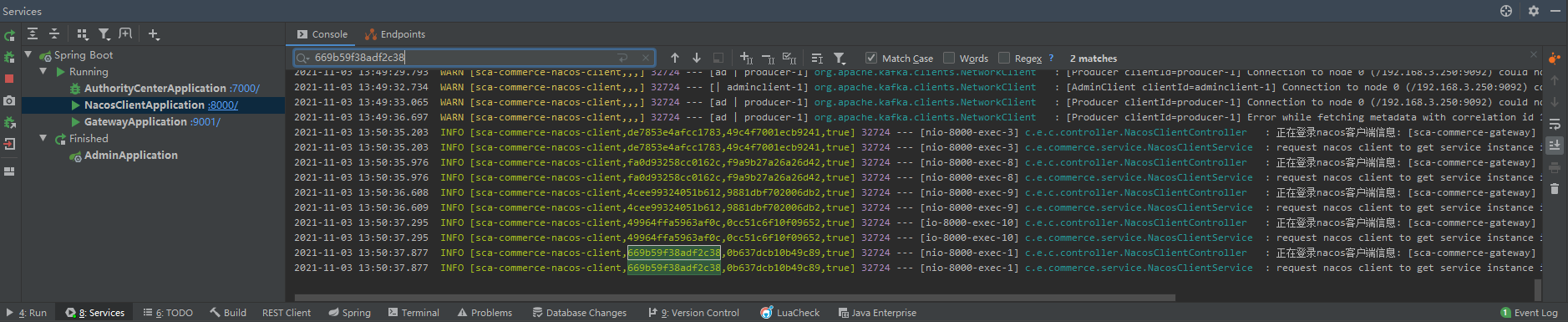Toggle new line icon in search field
The width and height of the screenshot is (1568, 322).
[622, 58]
